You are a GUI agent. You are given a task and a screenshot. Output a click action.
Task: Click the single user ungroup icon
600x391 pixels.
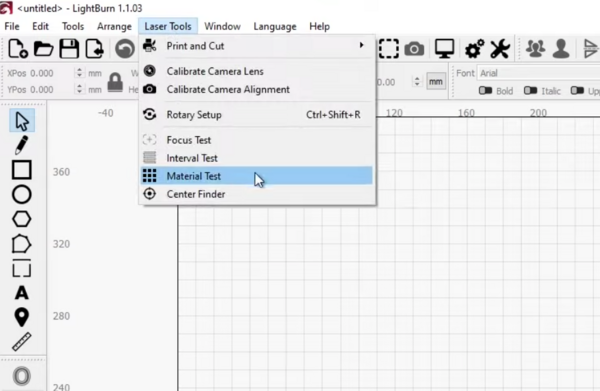click(x=561, y=49)
